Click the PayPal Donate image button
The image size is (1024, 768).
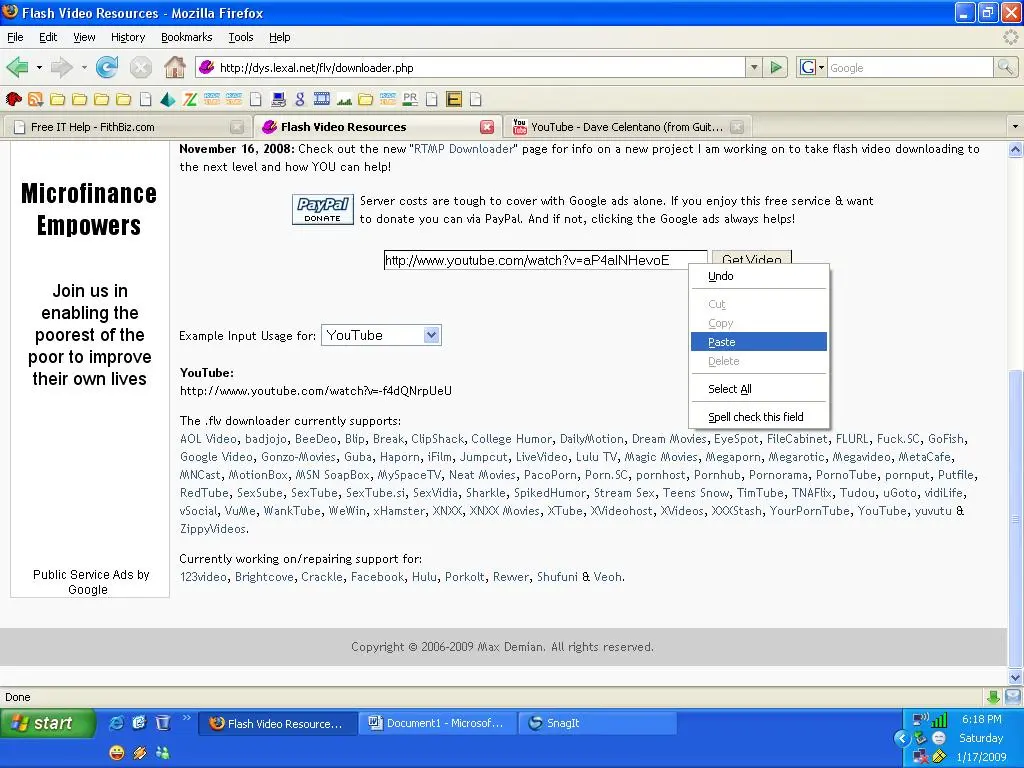click(x=322, y=209)
